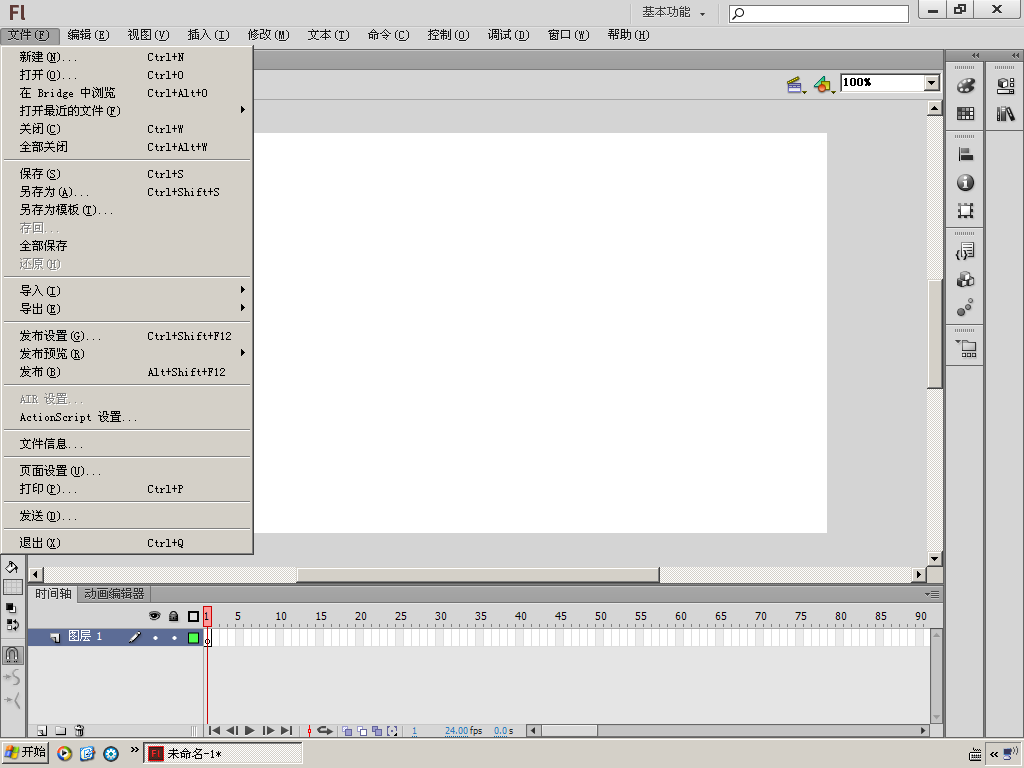This screenshot has width=1024, height=768.
Task: Choose 另存为 from the File menu
Action: [127, 191]
